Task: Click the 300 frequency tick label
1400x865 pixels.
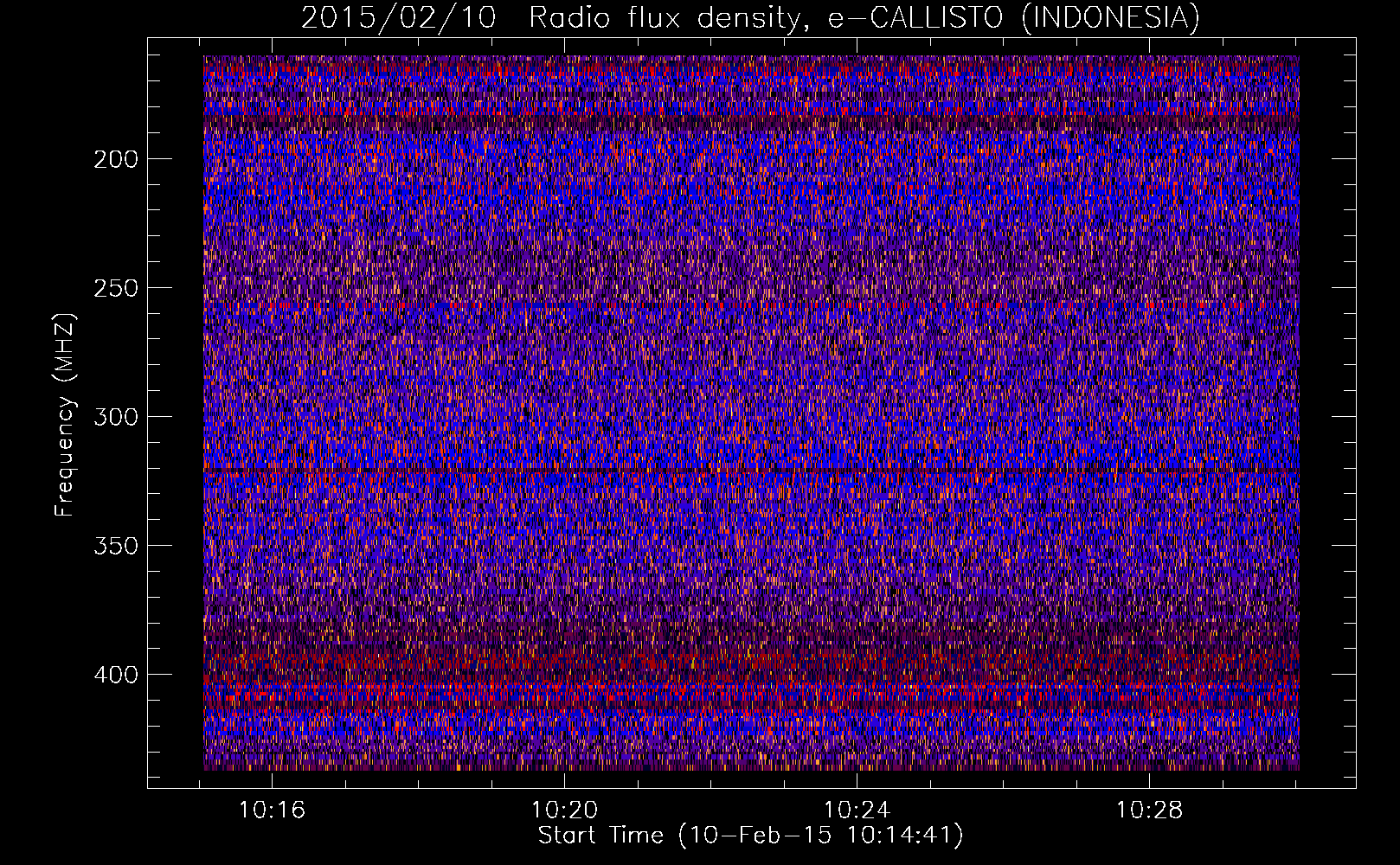Action: (x=115, y=417)
